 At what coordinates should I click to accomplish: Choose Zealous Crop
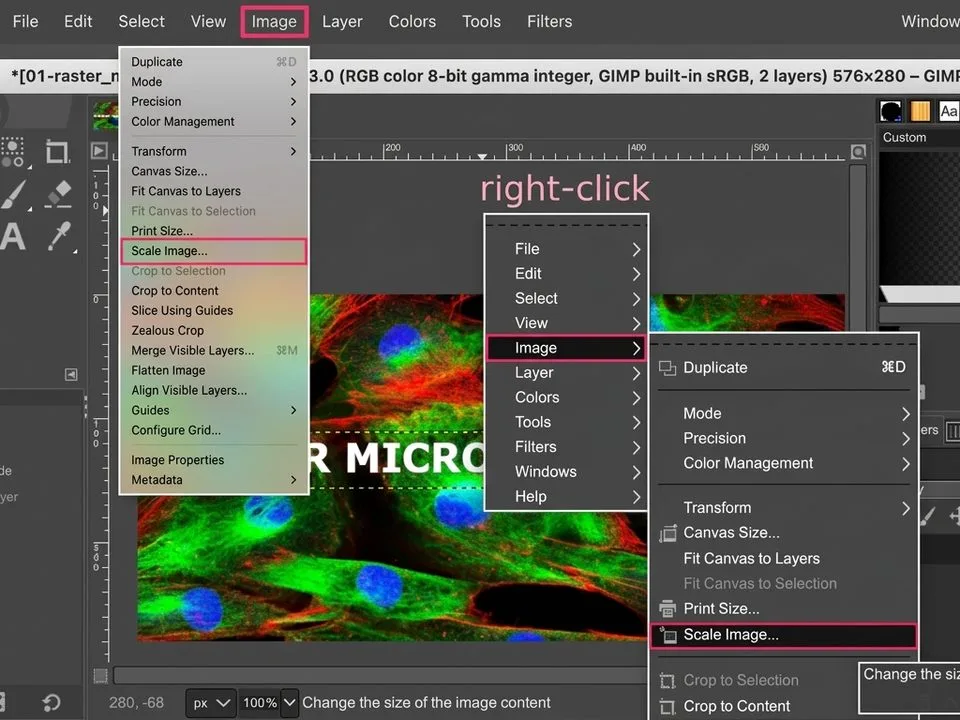point(214,331)
